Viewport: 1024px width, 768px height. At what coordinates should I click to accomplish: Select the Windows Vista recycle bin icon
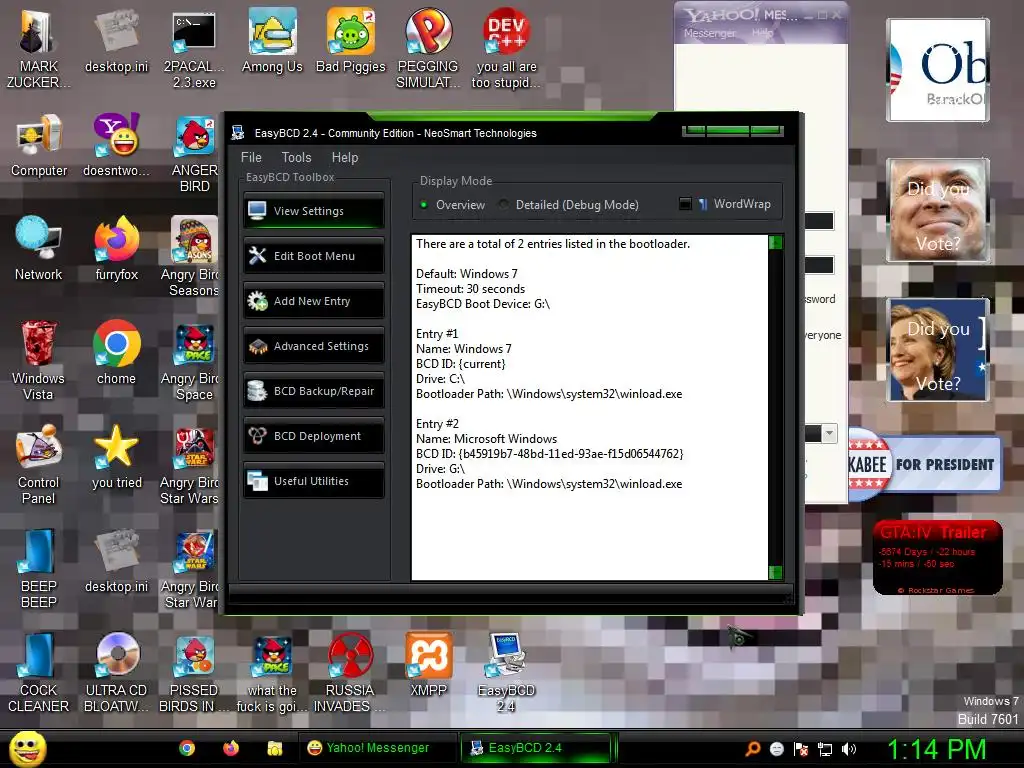(x=38, y=361)
